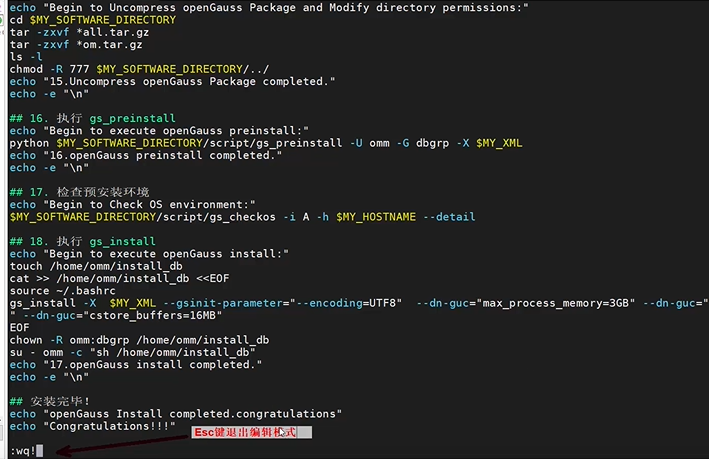Click the 'echo "Congratulations!!!"' line
The height and width of the screenshot is (459, 709).
click(x=93, y=426)
